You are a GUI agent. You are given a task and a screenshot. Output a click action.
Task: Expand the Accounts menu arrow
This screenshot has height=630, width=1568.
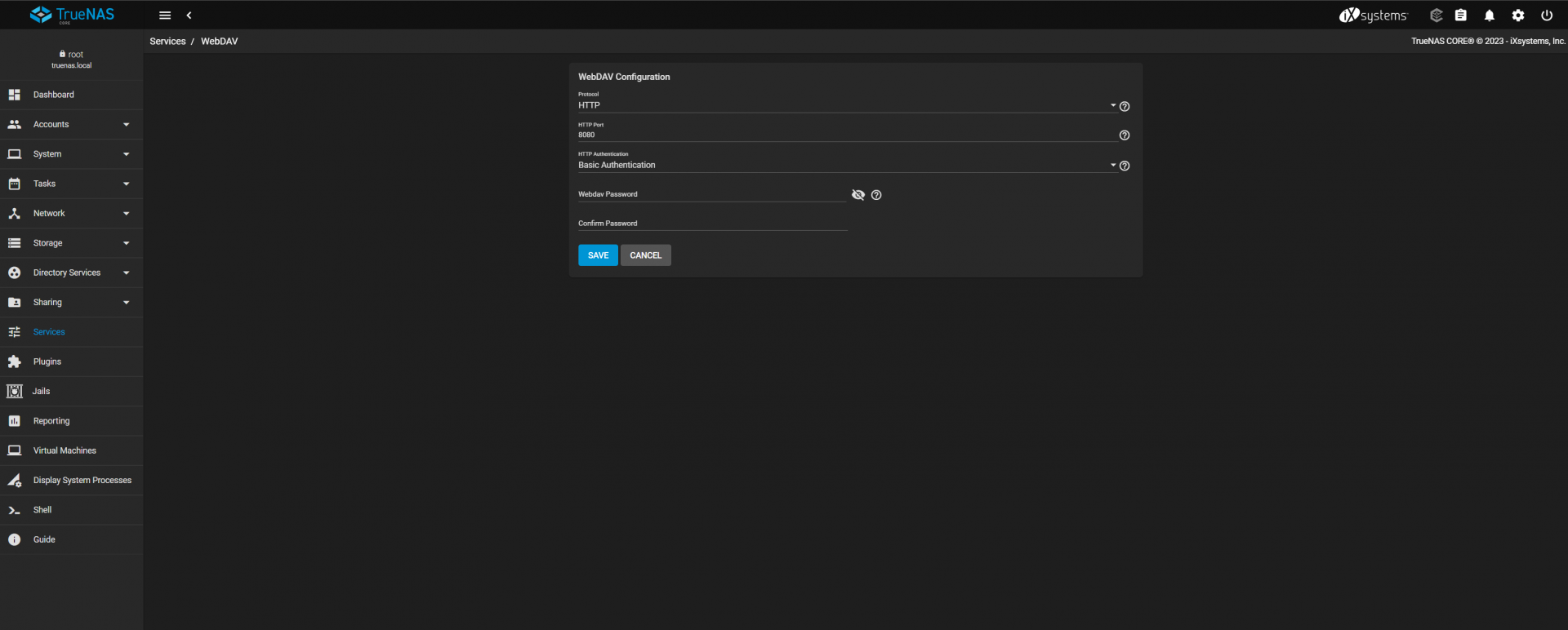tap(127, 125)
